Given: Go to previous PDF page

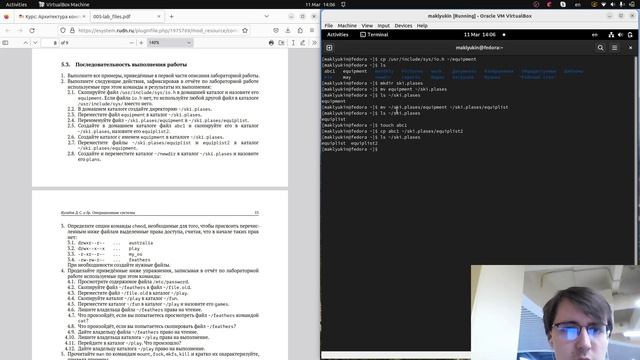Looking at the screenshot, I should click(25, 42).
